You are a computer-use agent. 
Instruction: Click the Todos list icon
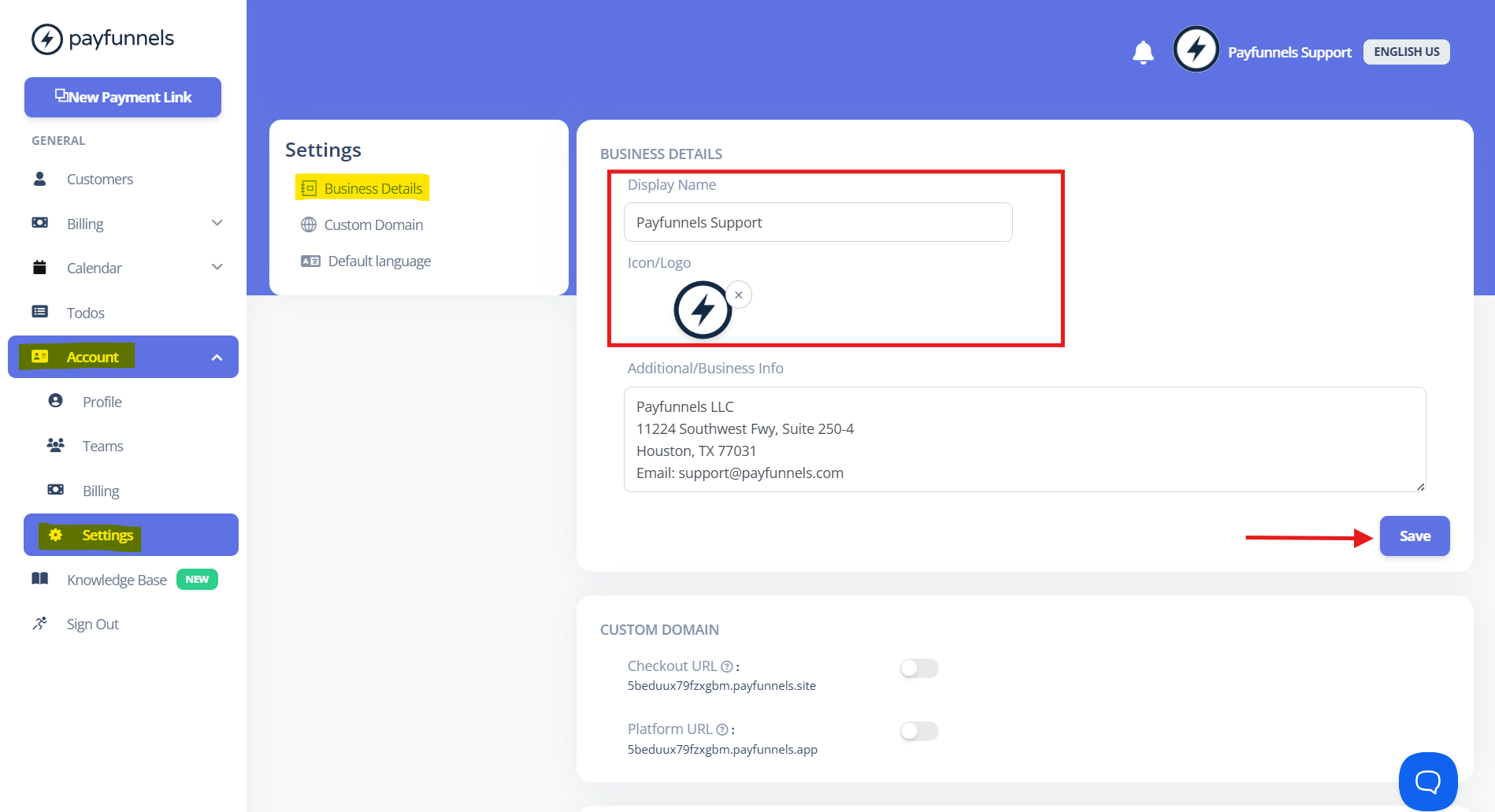(39, 312)
